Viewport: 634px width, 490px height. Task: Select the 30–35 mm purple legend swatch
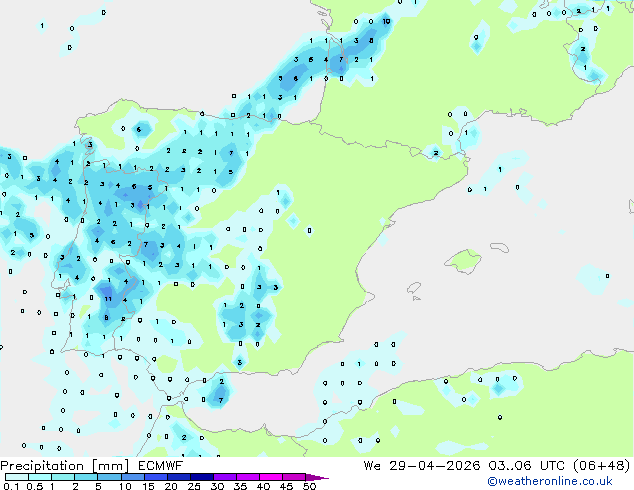(x=224, y=477)
